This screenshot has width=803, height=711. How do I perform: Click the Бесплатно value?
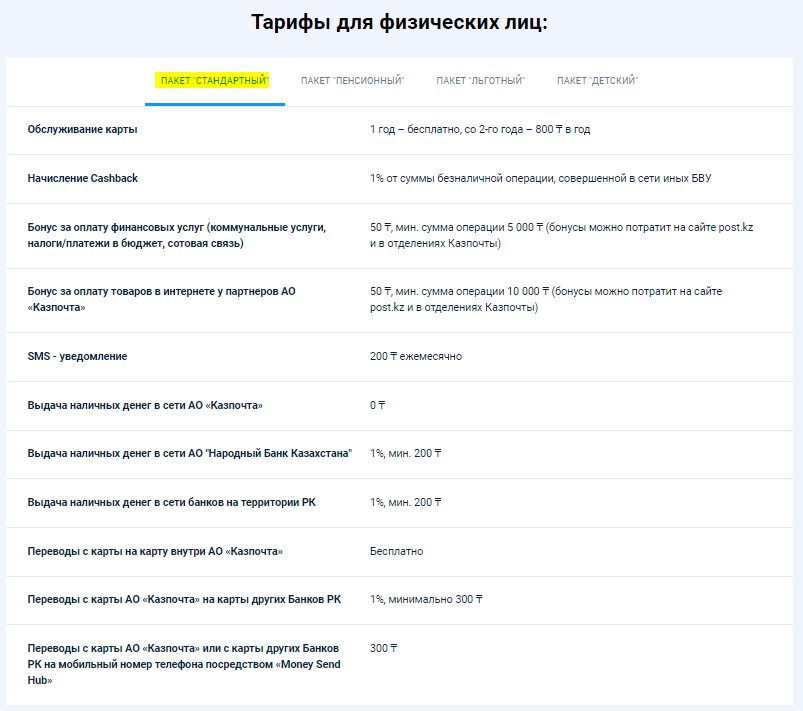pos(396,551)
